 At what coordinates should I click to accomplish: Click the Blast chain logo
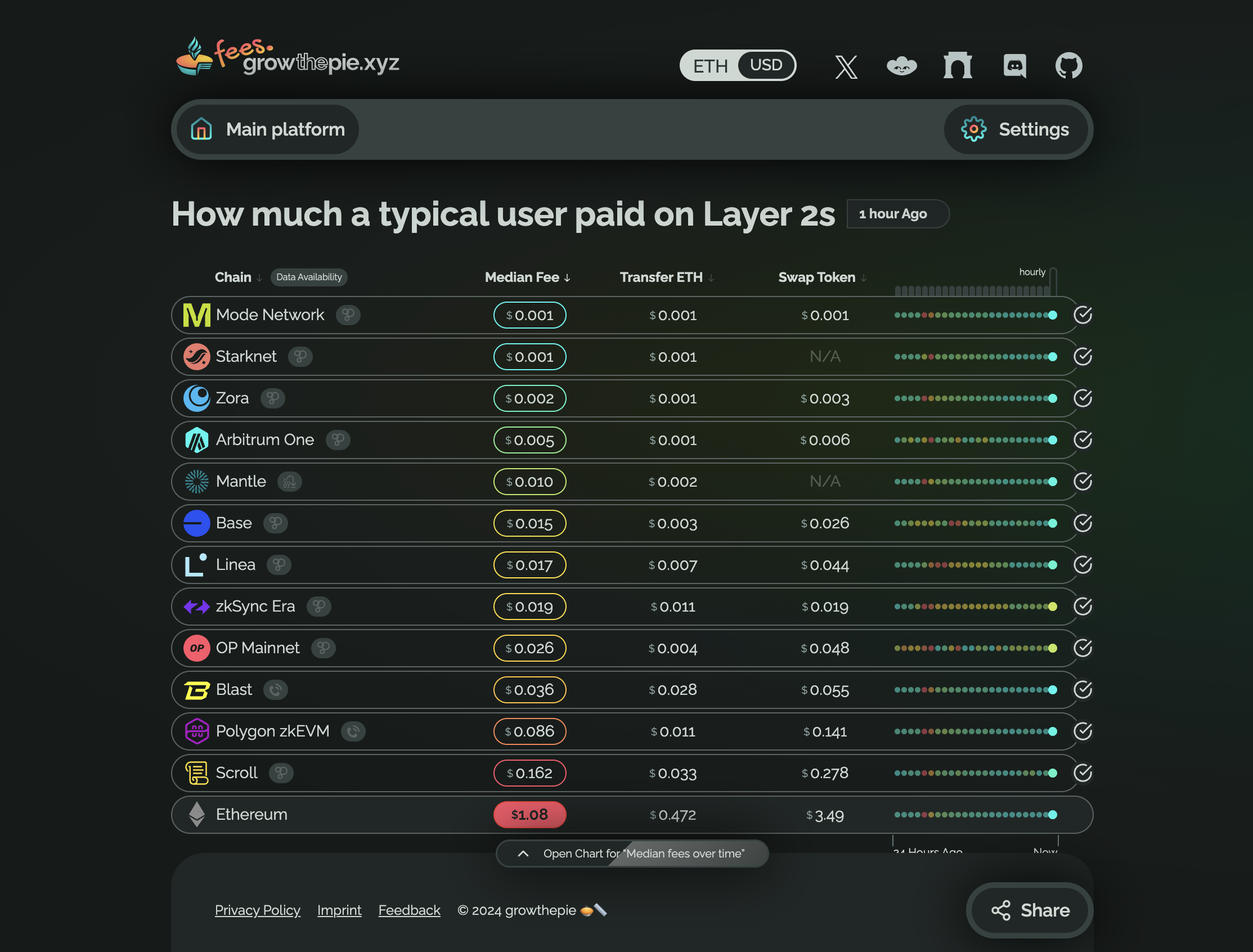[x=197, y=690]
